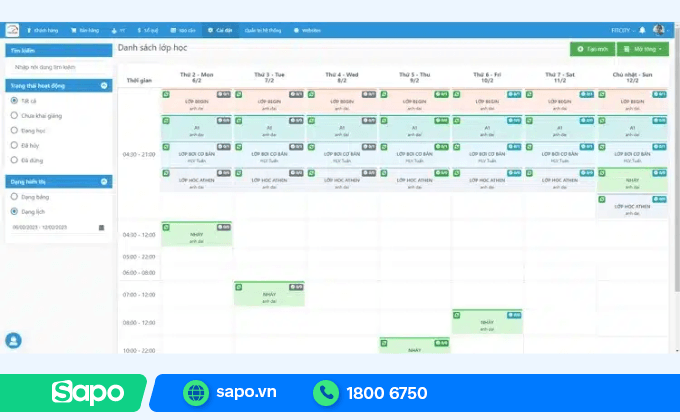The height and width of the screenshot is (420, 680).
Task: Click the Chủ nhật - Sun column header
Action: [632, 77]
